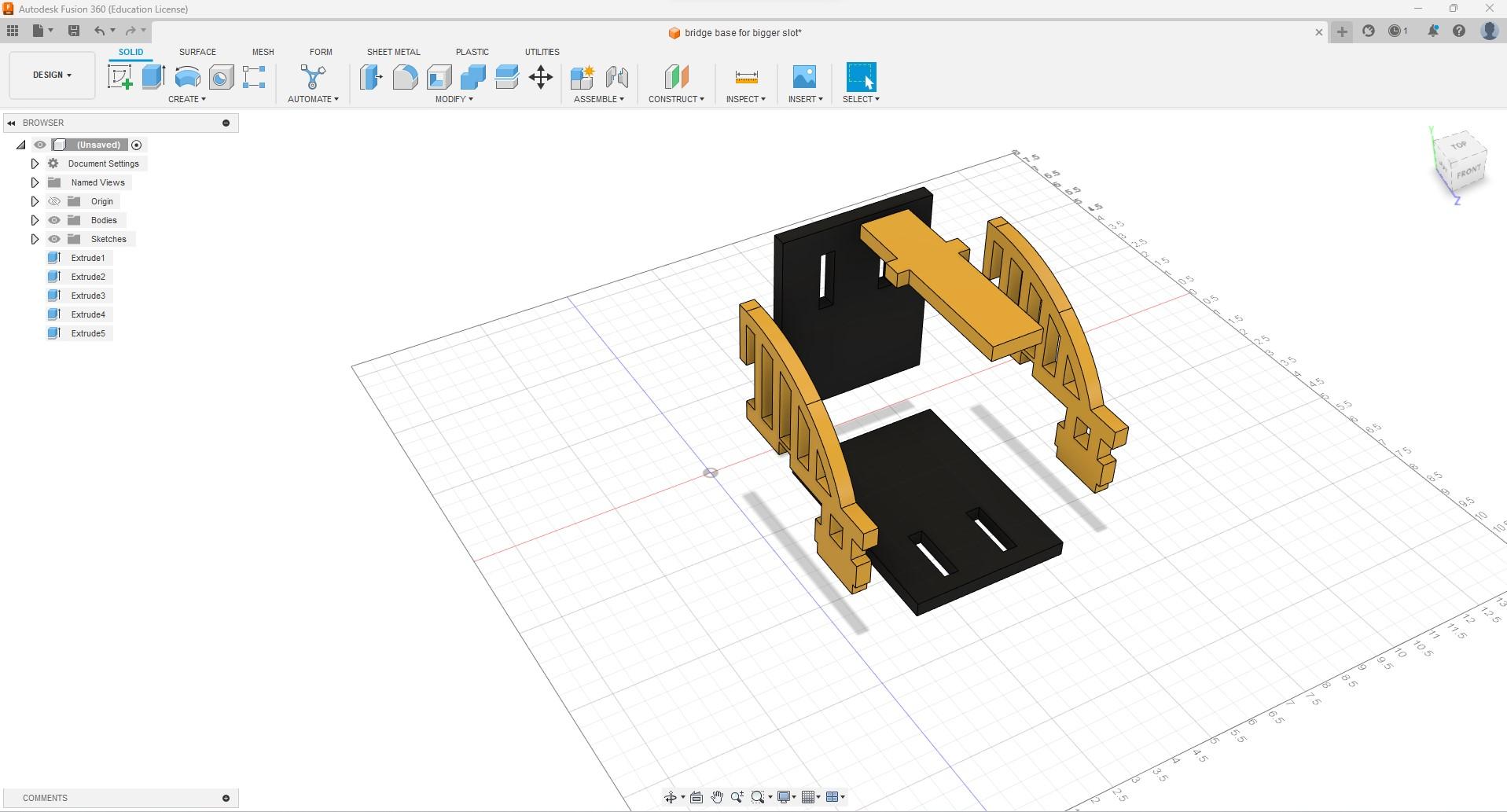The image size is (1507, 812).
Task: Select the Create Sketch tool
Action: pyautogui.click(x=119, y=77)
